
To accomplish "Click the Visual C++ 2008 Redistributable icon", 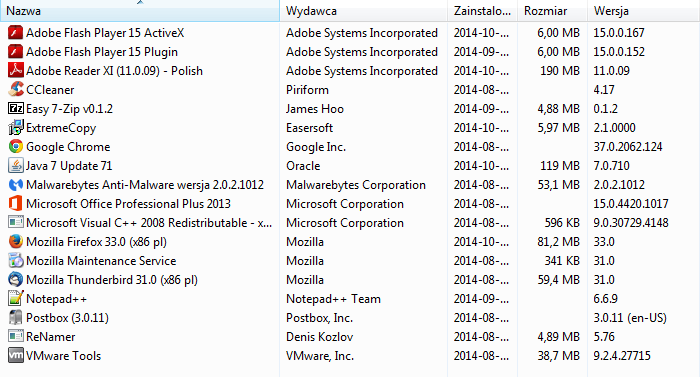I will [x=16, y=222].
